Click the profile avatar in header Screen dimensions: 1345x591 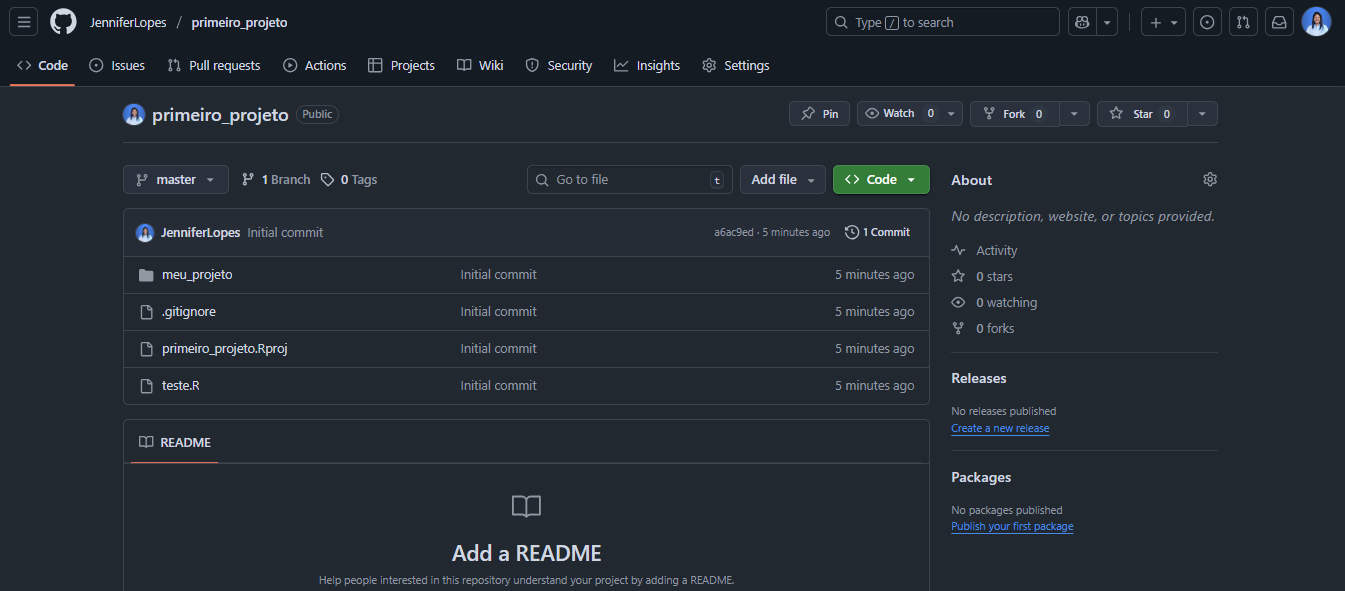(x=1316, y=22)
